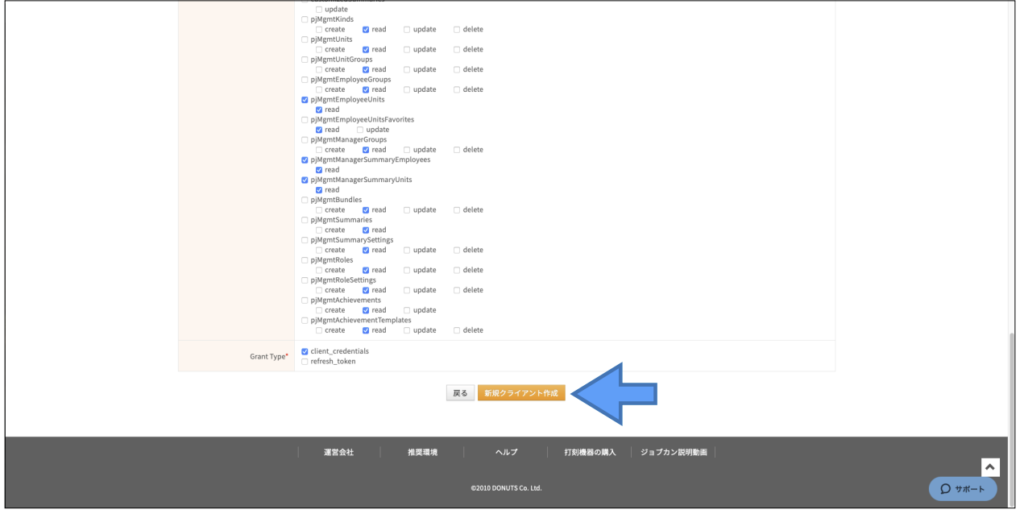
Task: Enable delete under pjMgmtAchievementTemplates
Action: point(457,330)
